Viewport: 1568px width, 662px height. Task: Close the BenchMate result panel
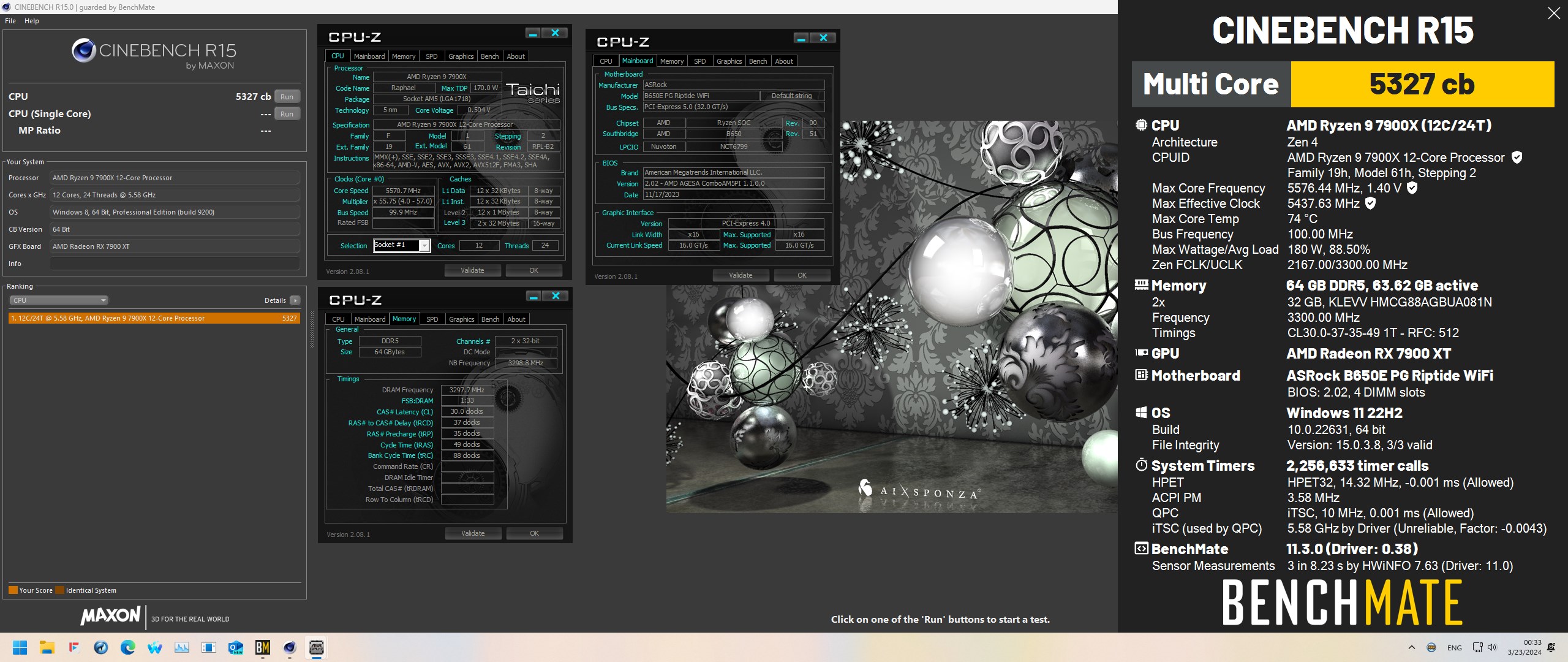(1554, 13)
